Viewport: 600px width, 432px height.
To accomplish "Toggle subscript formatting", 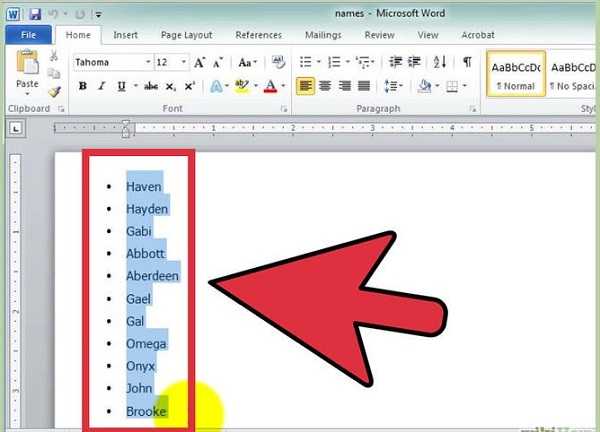I will coord(170,86).
